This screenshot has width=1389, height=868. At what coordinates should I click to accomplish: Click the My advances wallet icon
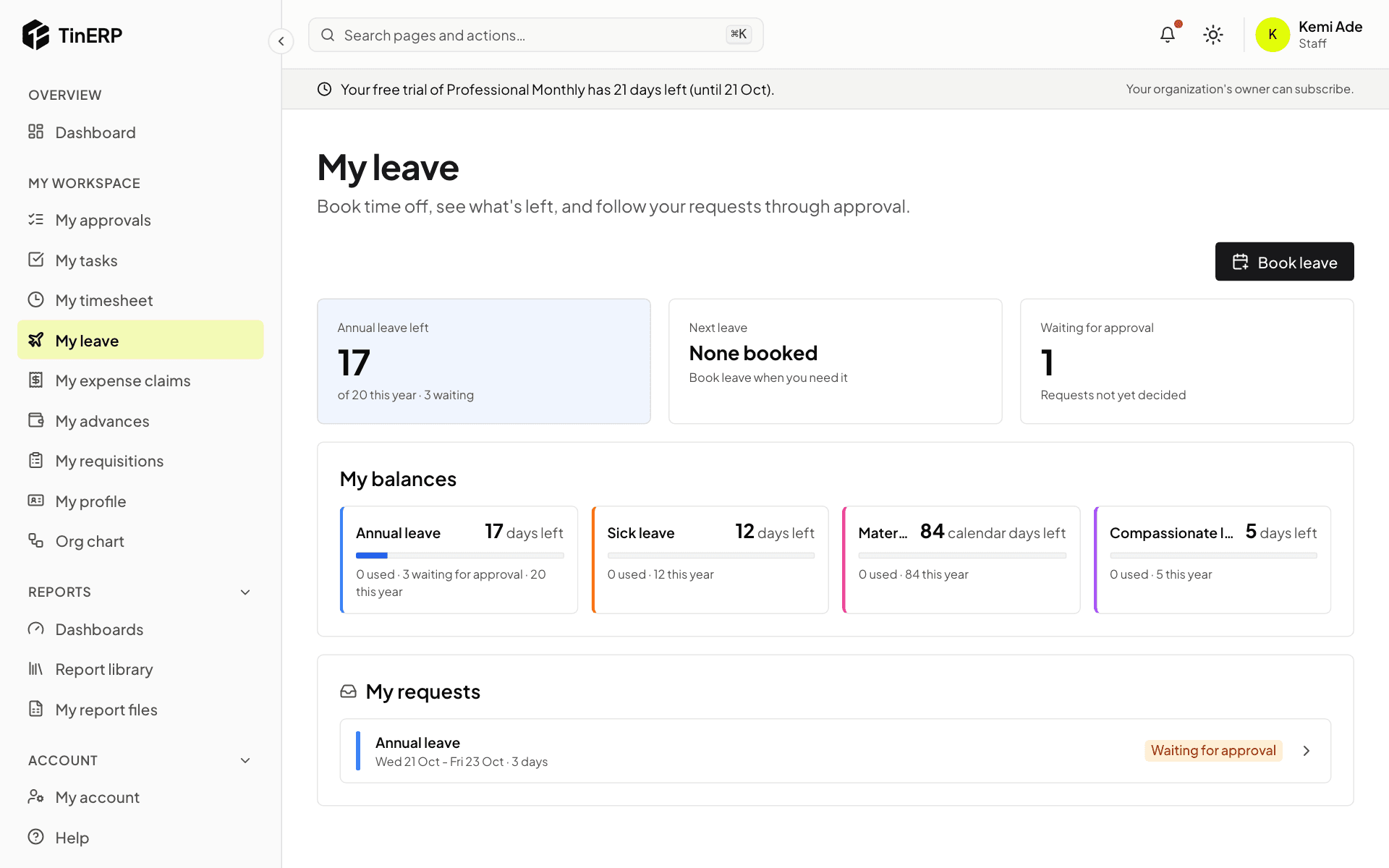click(36, 420)
